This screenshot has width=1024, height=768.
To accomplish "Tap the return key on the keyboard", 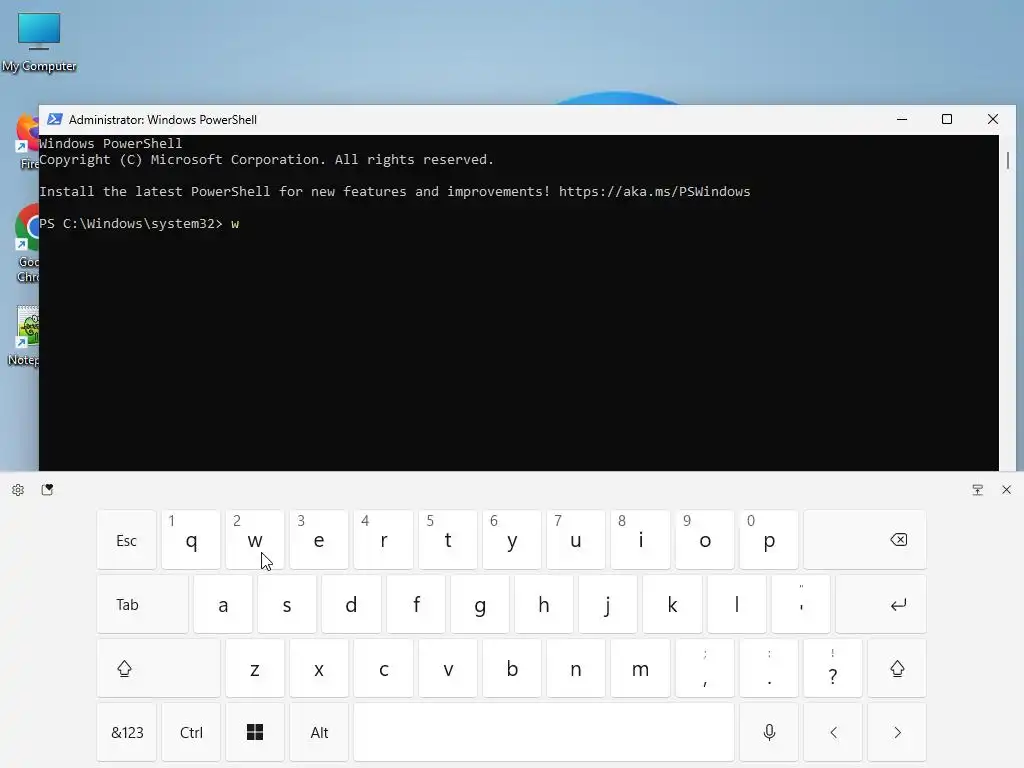I will coord(880,605).
